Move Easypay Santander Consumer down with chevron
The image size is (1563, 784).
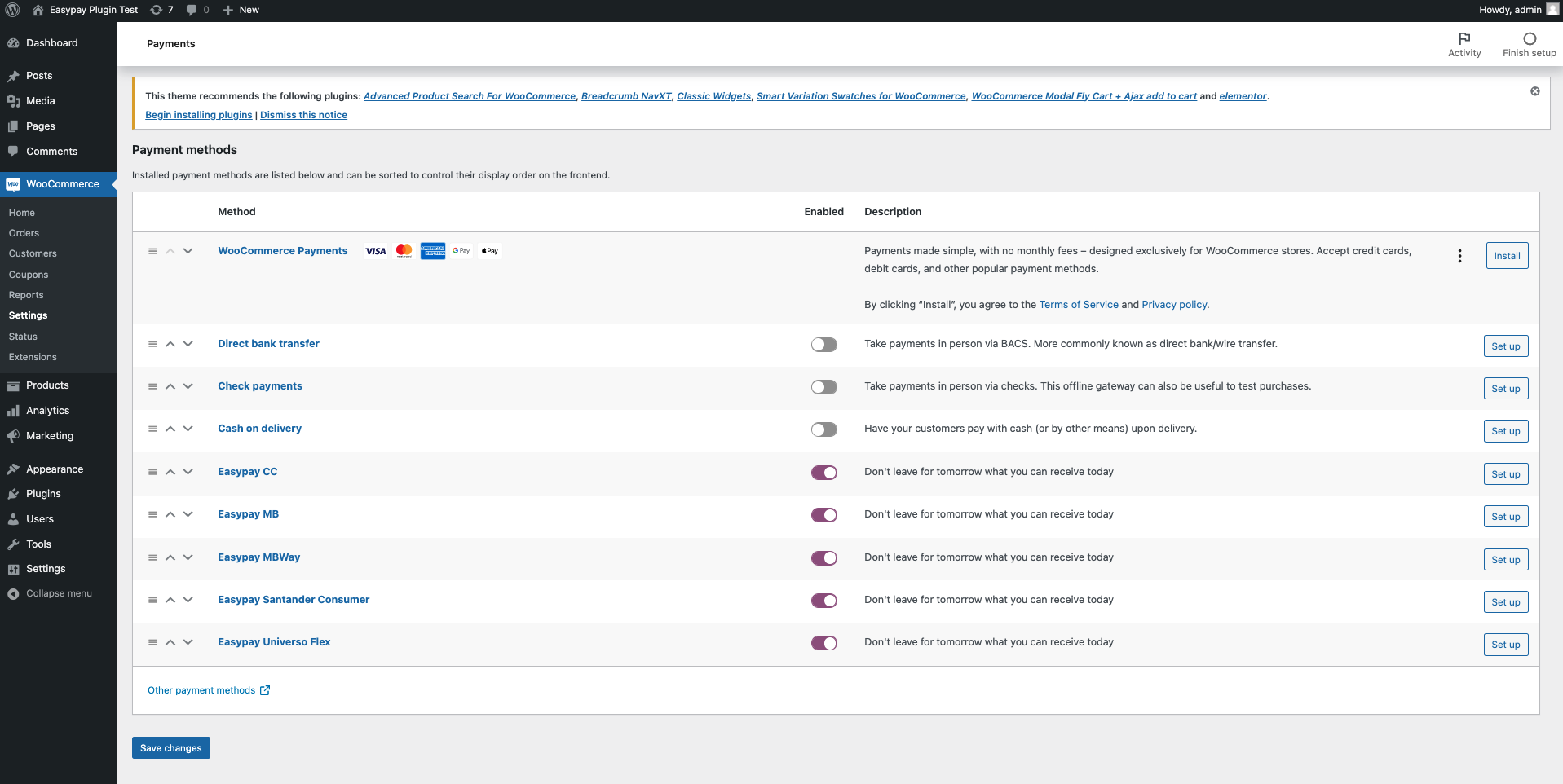pyautogui.click(x=188, y=600)
